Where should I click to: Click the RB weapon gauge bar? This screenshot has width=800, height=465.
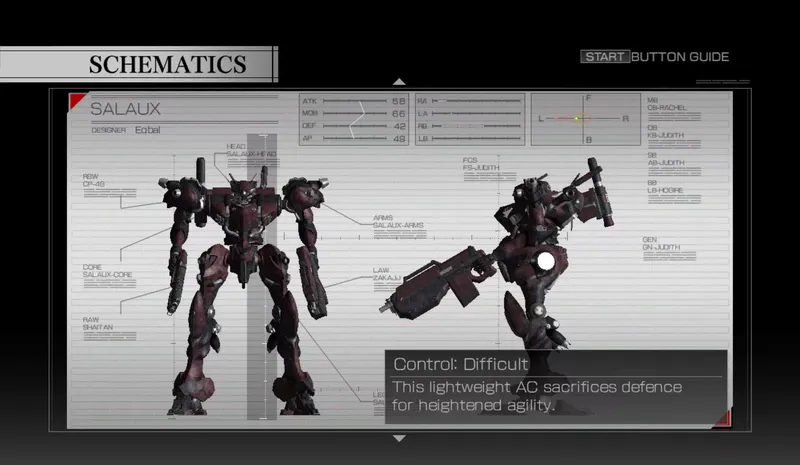(x=476, y=126)
